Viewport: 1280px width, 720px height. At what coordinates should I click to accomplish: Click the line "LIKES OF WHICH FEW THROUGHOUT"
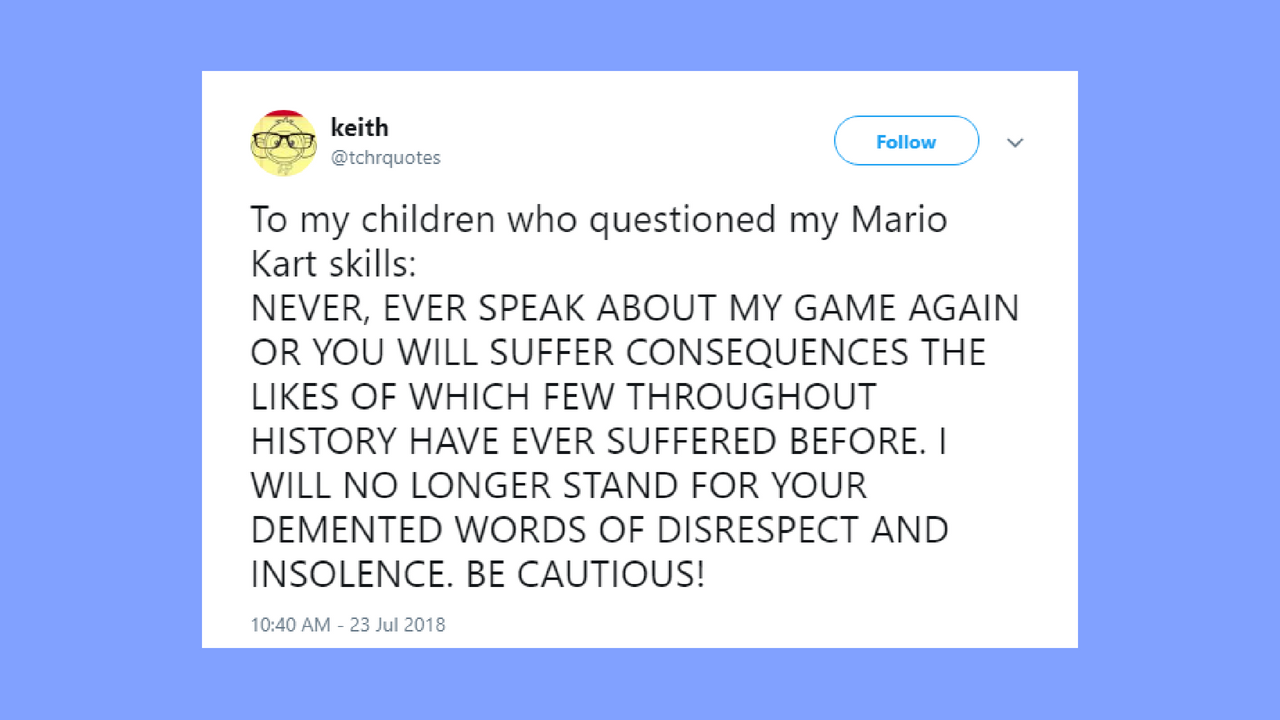click(x=562, y=396)
